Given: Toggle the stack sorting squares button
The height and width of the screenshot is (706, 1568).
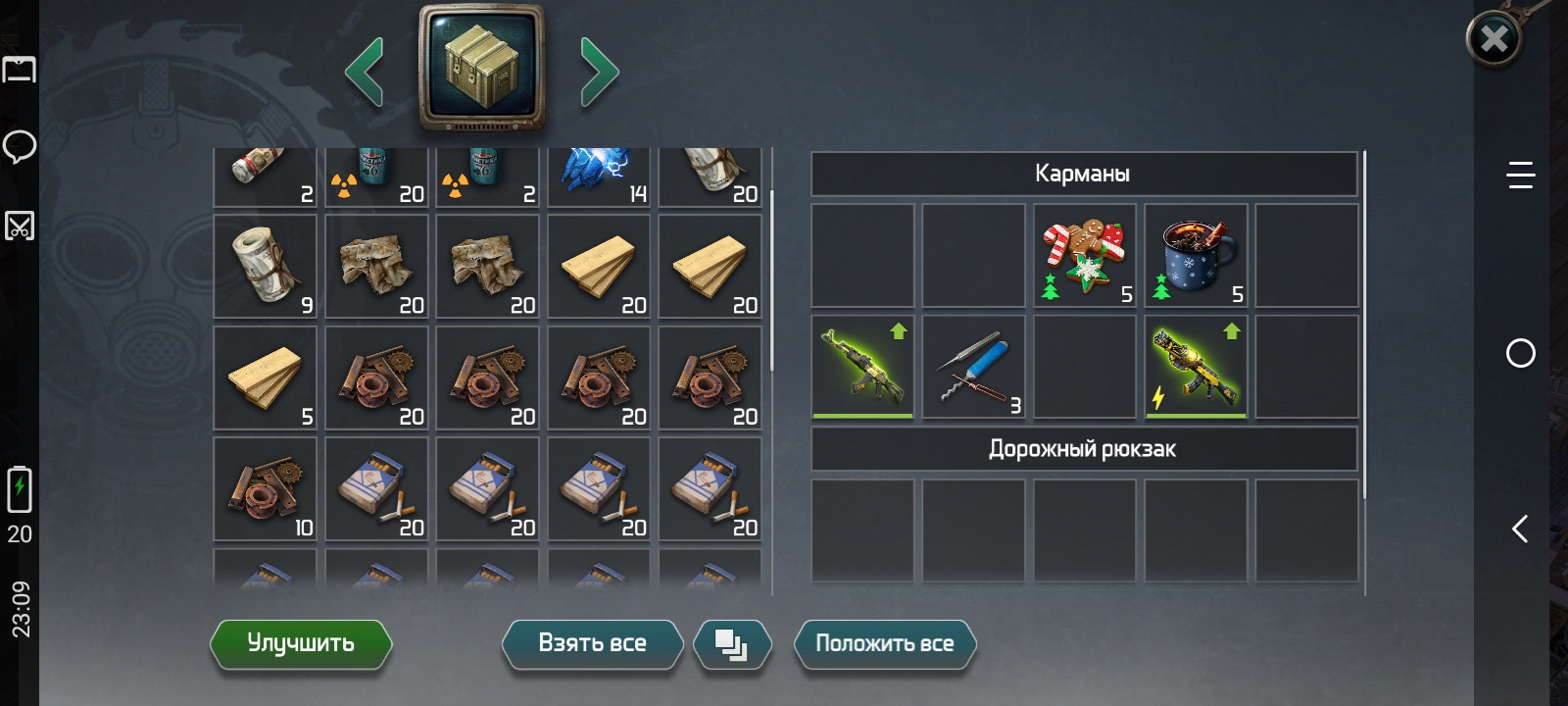Looking at the screenshot, I should [x=732, y=644].
